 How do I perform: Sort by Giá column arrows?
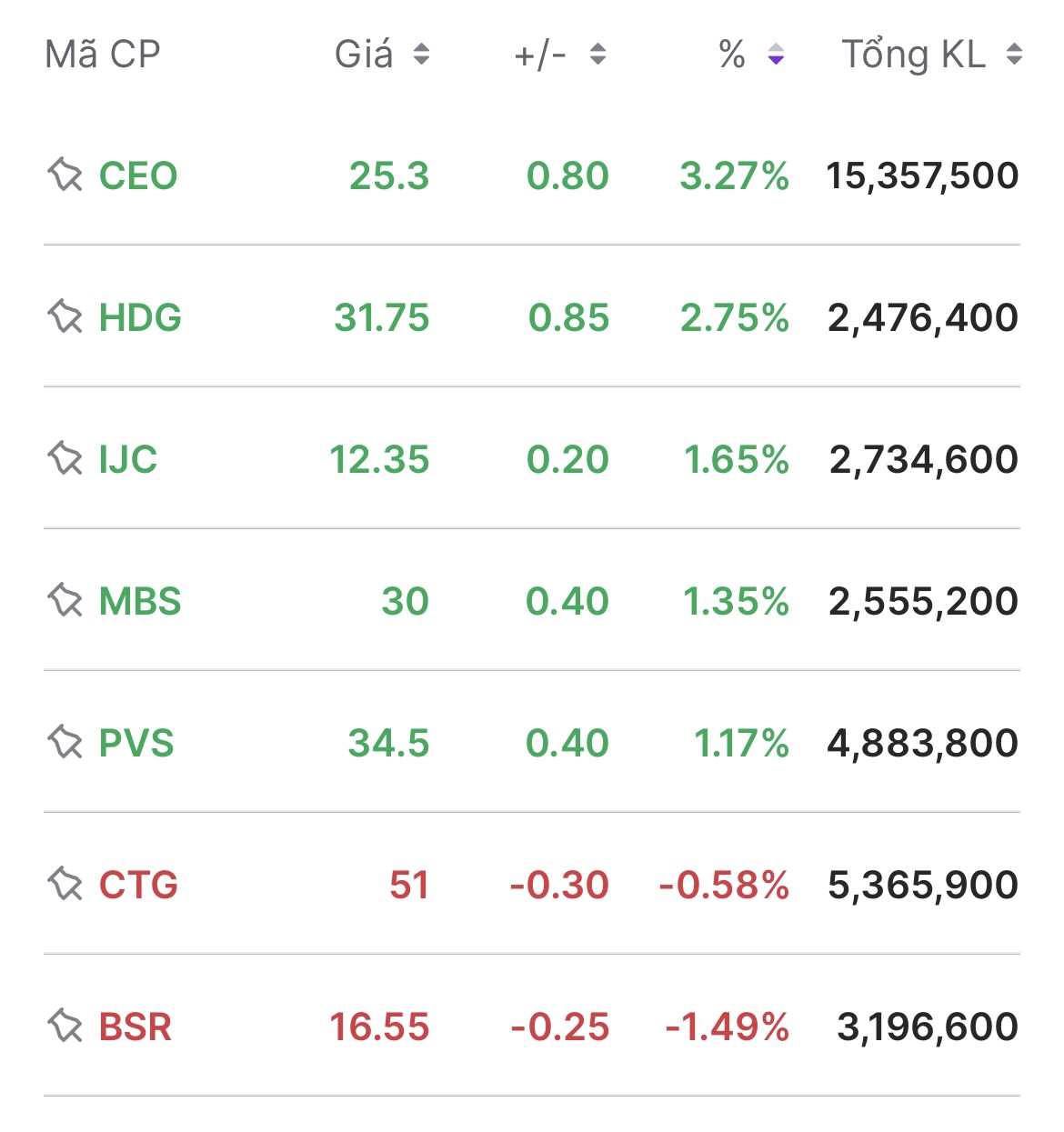point(421,55)
